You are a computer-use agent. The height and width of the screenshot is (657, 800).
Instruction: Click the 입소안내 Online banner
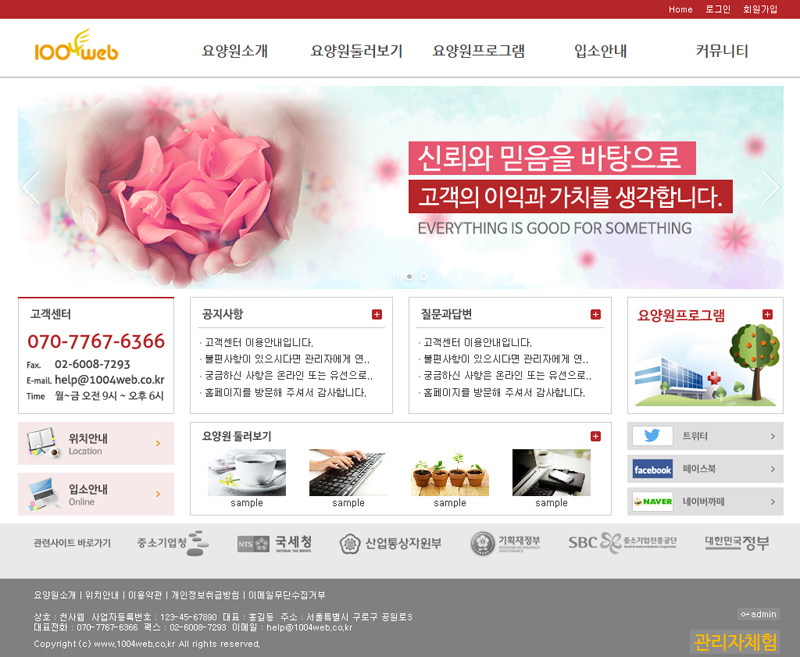[96, 494]
